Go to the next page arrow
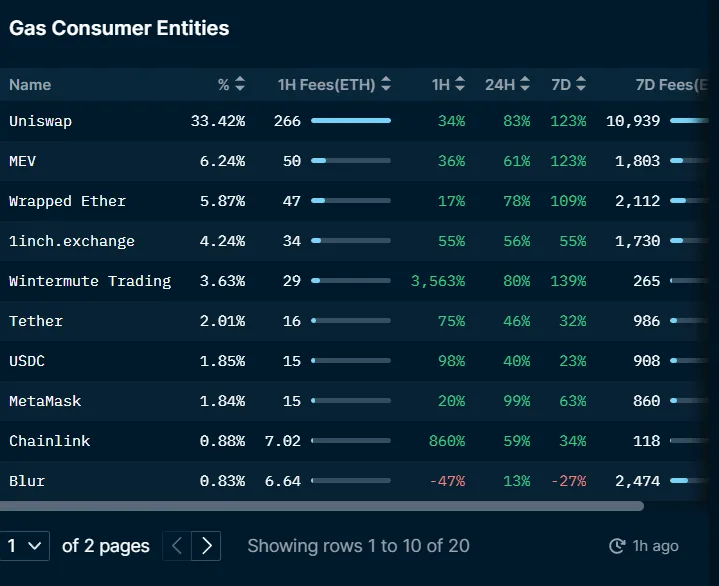Screen dimensions: 719x586 [206, 546]
